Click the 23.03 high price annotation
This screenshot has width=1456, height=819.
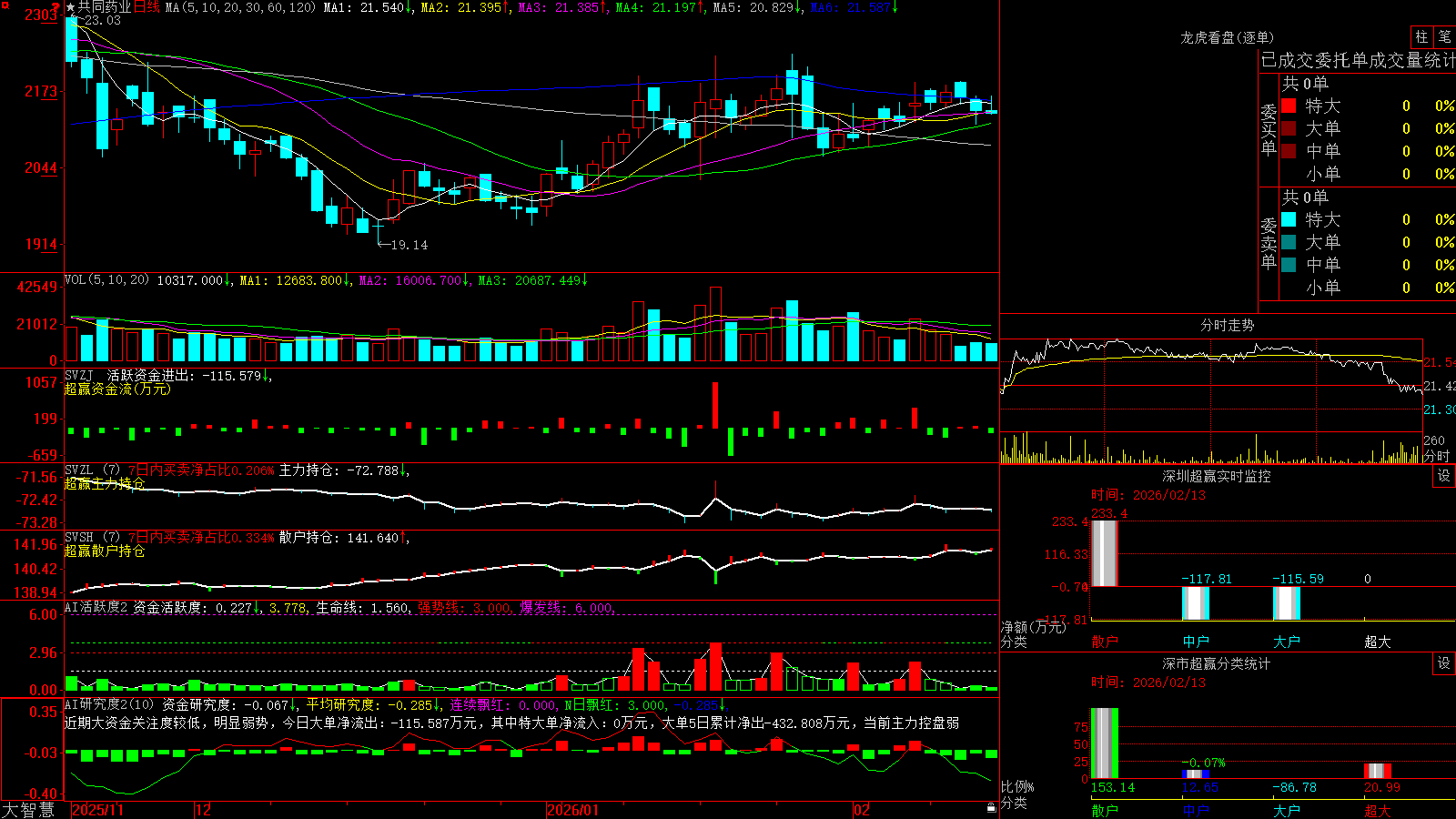103,20
